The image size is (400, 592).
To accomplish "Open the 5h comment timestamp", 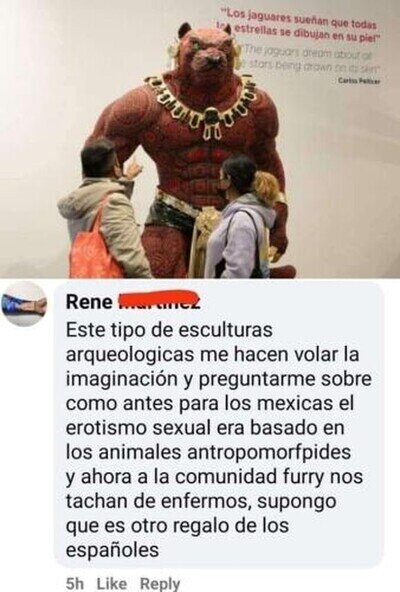I will (x=74, y=584).
